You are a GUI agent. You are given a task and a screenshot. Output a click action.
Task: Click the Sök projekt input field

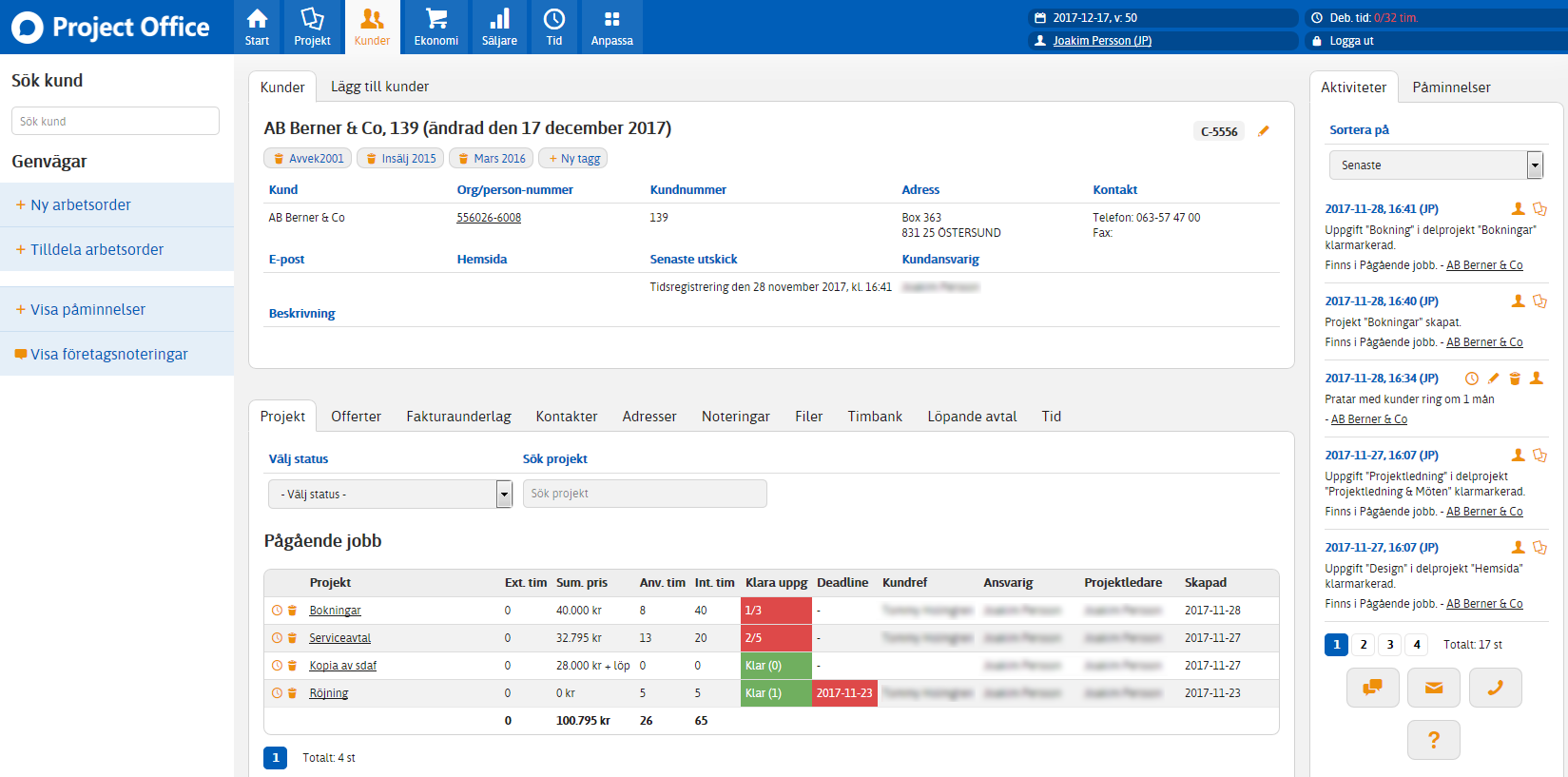[x=645, y=494]
